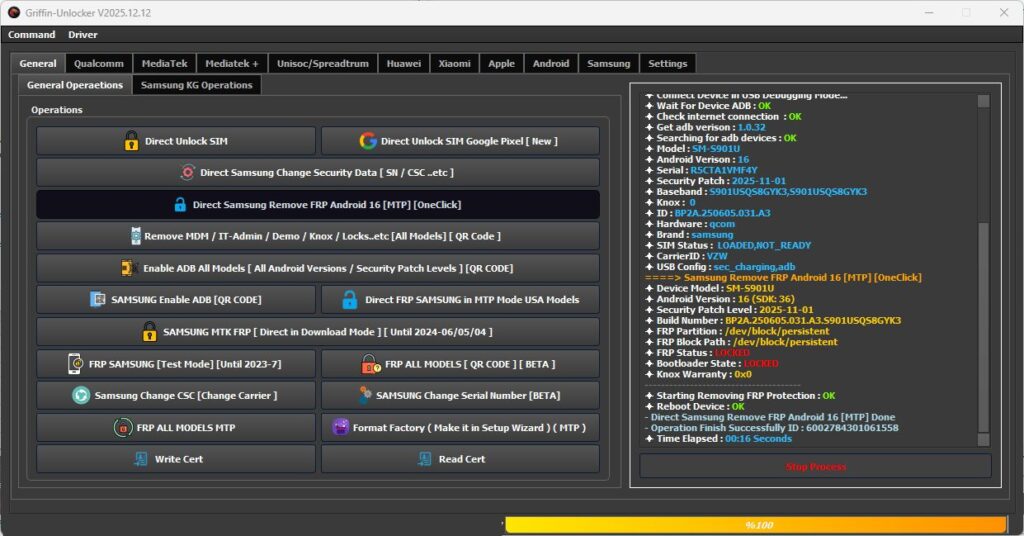Click the Samsung Change CSC button text
Screen dimensions: 1024x536
click(x=186, y=396)
